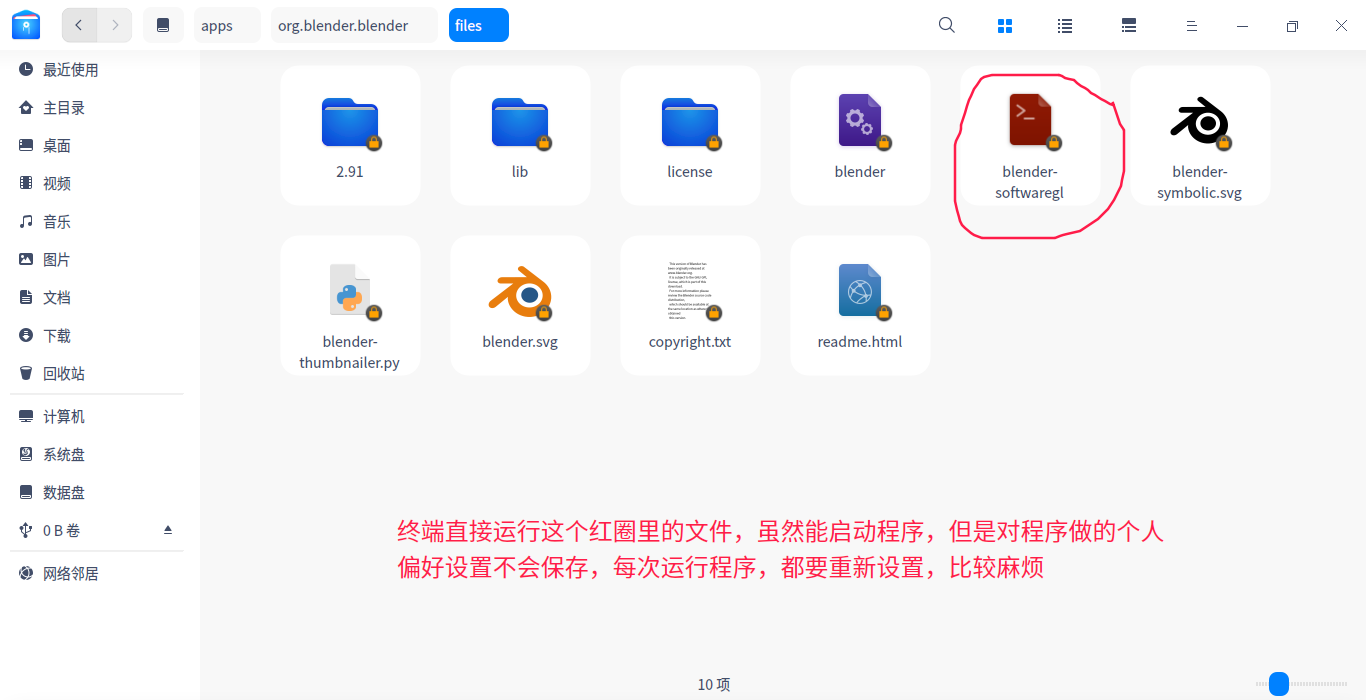This screenshot has width=1366, height=700.
Task: Click the blender-softwaregl file name
Action: pos(1030,182)
